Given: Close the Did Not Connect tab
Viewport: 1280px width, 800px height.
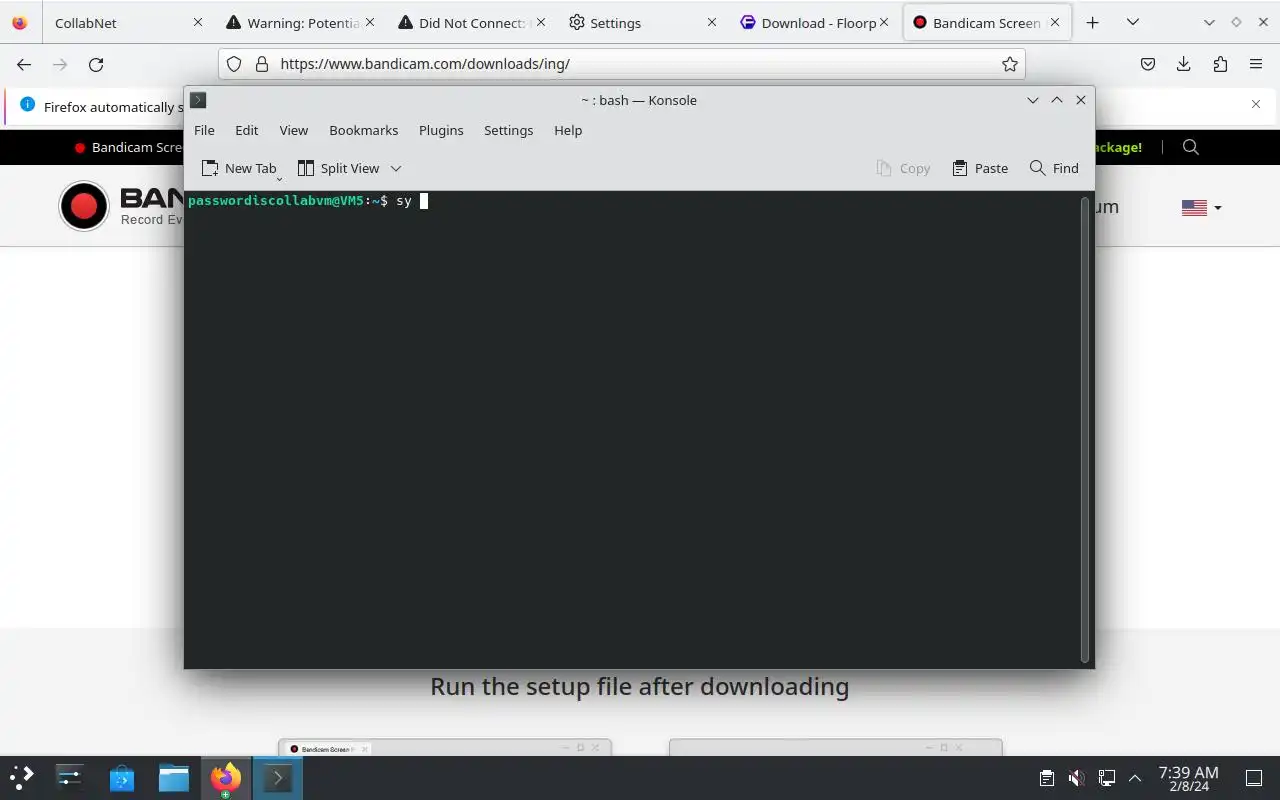Looking at the screenshot, I should pyautogui.click(x=541, y=22).
